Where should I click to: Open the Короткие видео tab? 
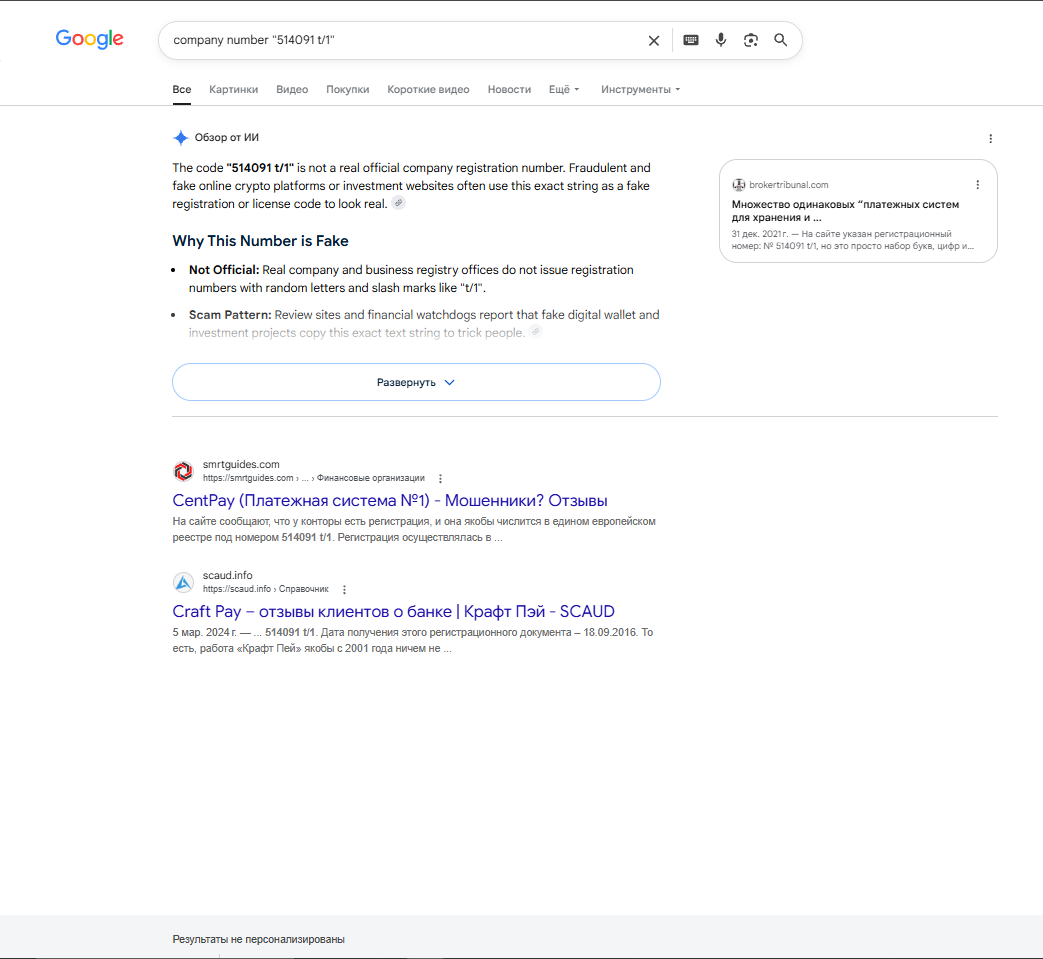coord(428,89)
